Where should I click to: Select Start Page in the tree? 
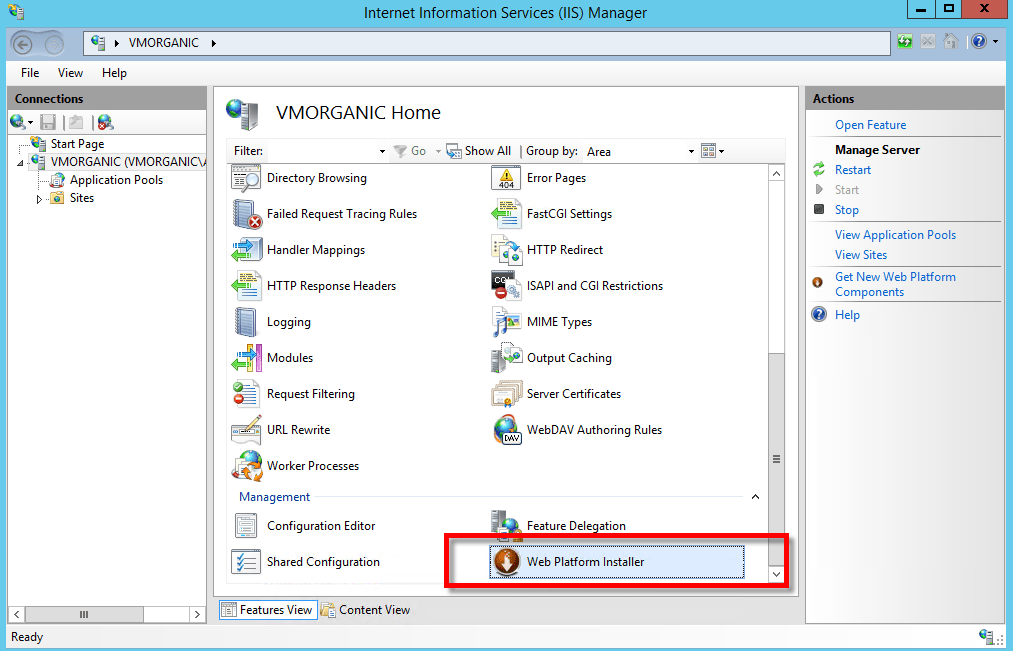(77, 144)
